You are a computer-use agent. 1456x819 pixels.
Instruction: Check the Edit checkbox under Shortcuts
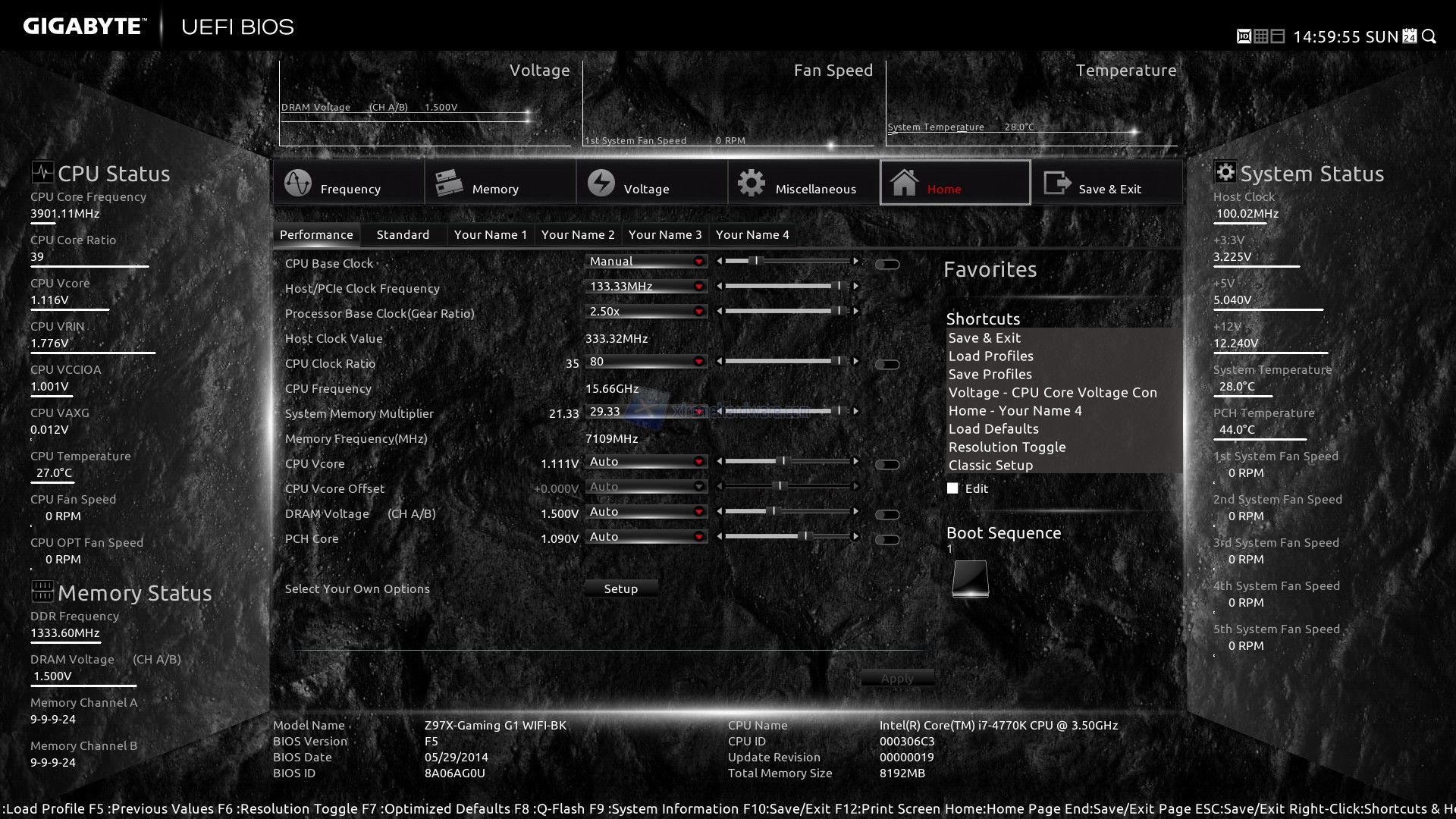click(x=952, y=488)
